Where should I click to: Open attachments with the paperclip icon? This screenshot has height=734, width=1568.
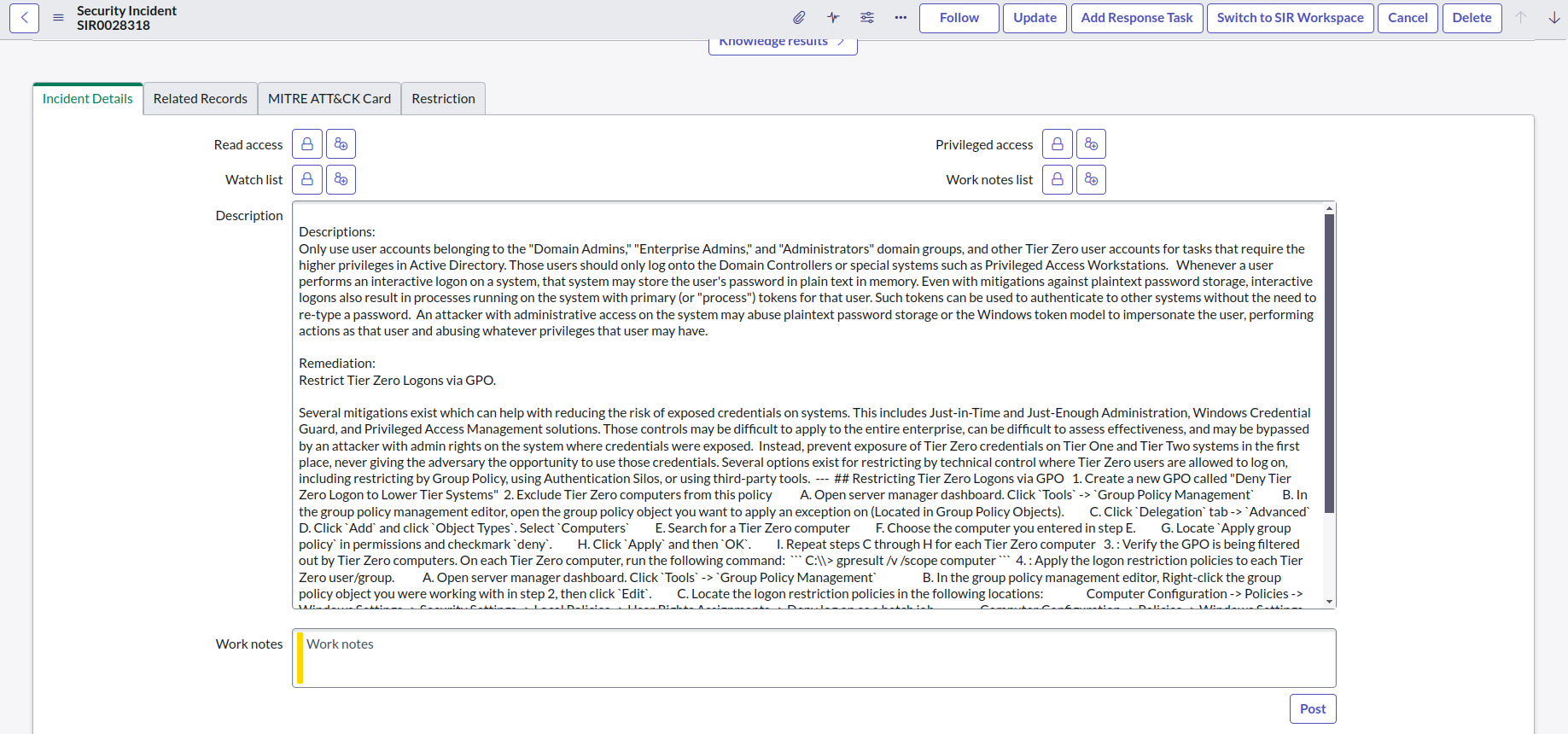coord(799,18)
